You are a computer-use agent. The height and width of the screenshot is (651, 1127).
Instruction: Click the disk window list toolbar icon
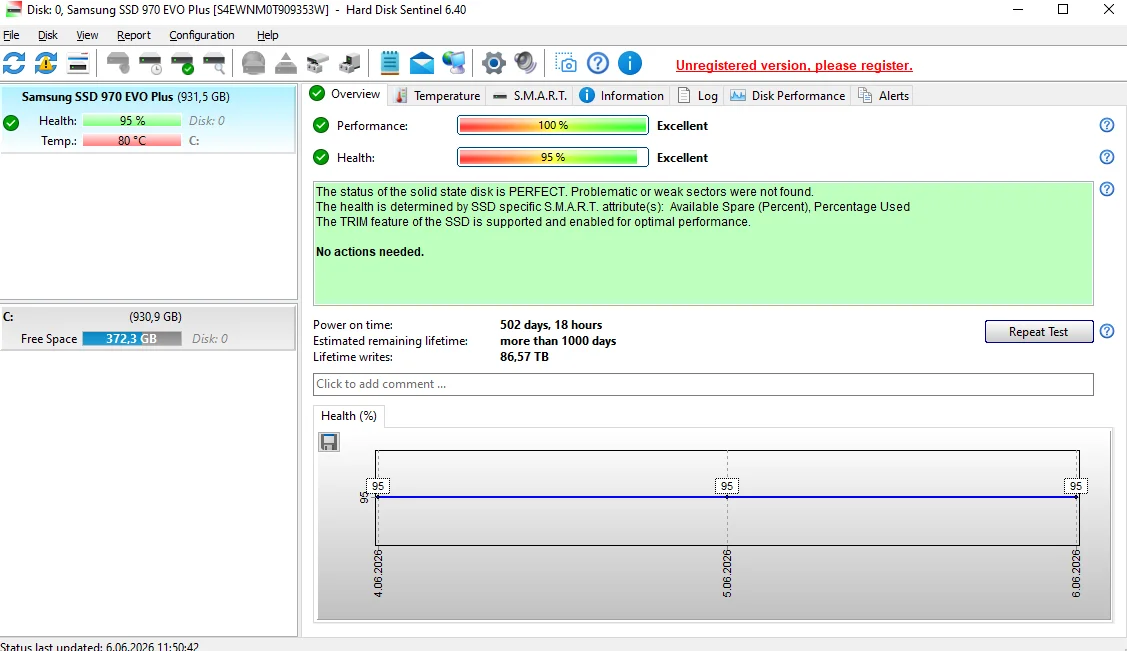(x=78, y=63)
